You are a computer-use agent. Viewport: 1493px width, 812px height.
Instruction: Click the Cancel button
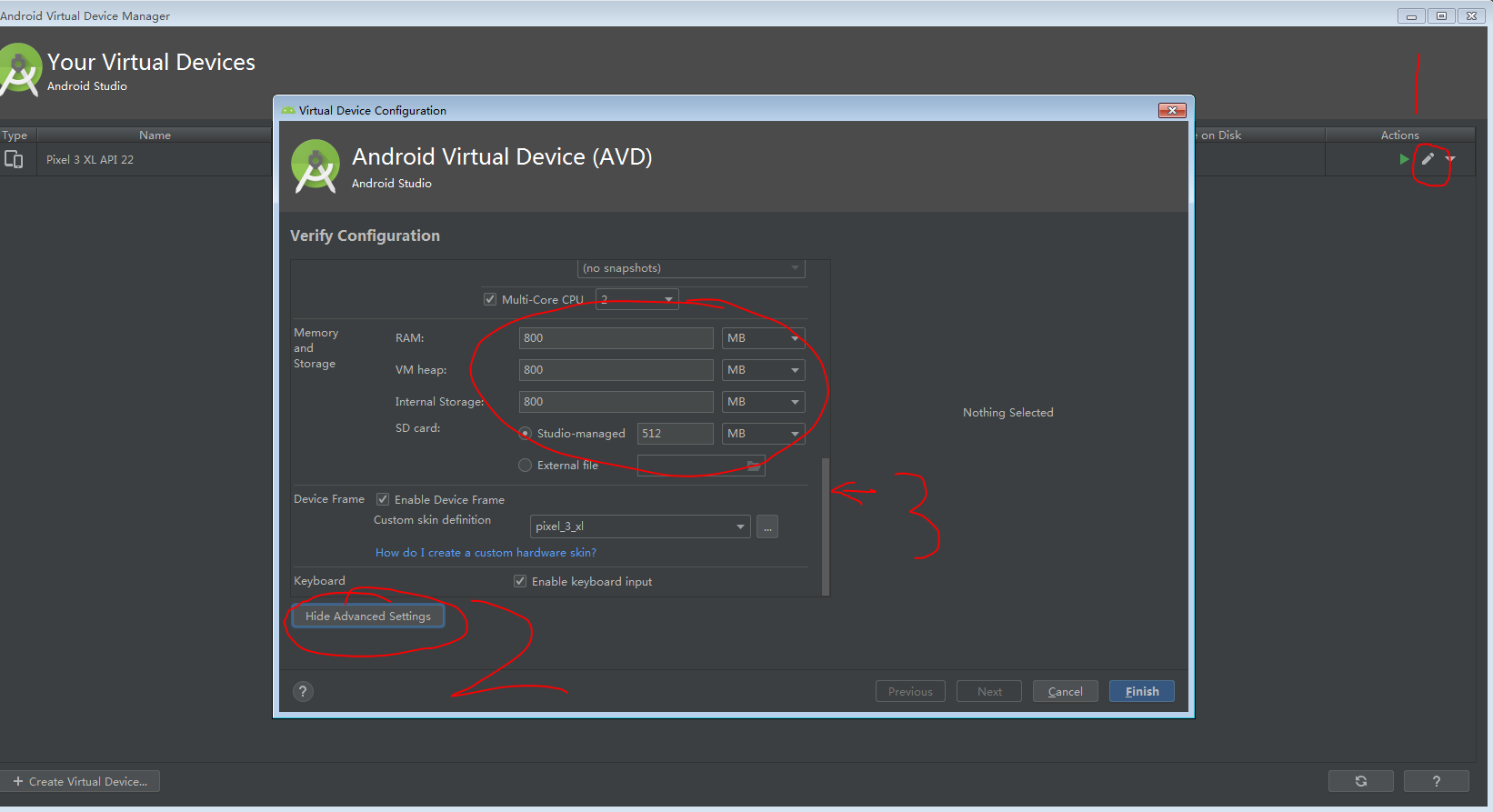1065,691
